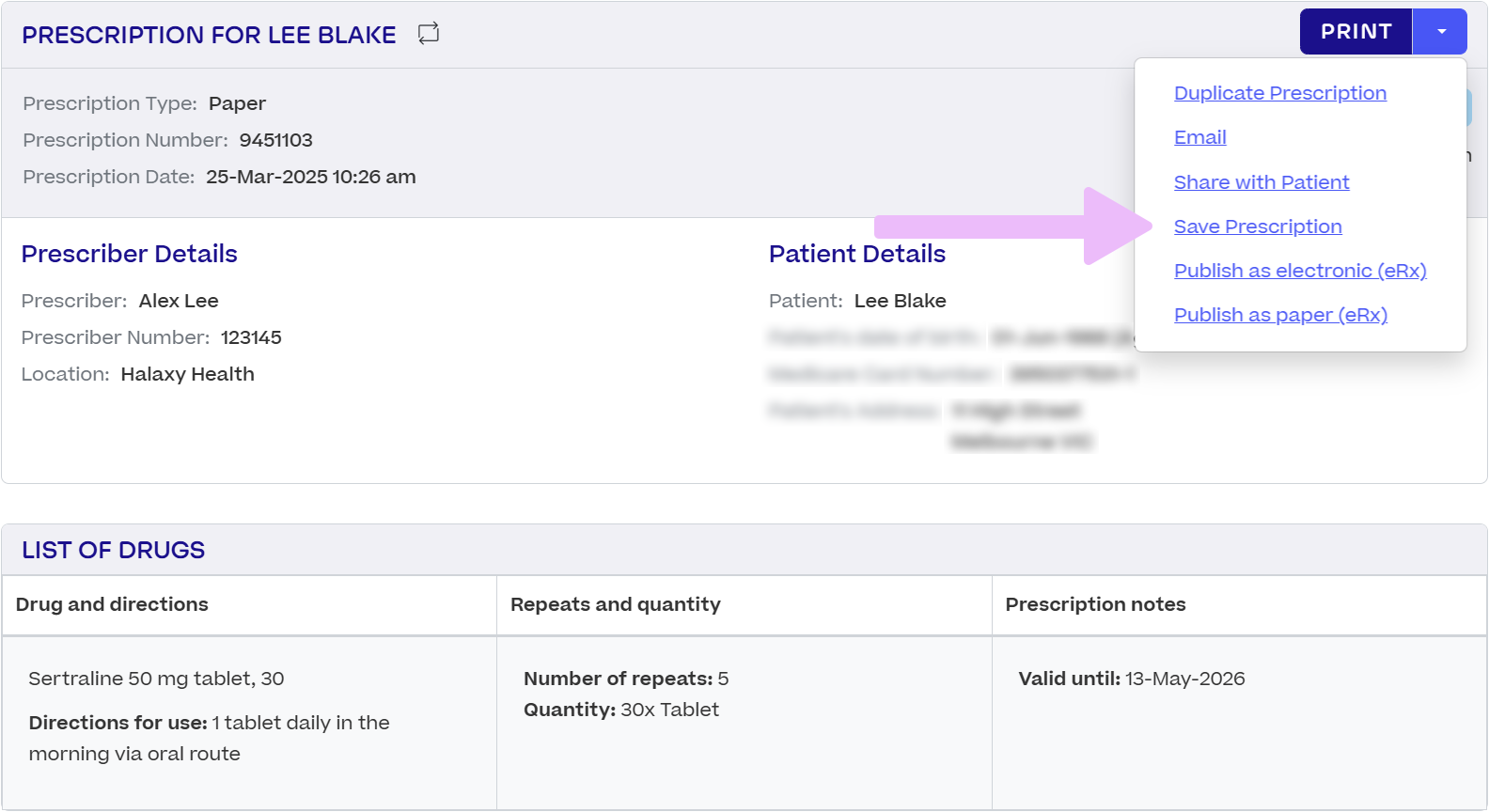This screenshot has width=1489, height=812.
Task: Click the Prescription for Lee Blake heading
Action: [x=209, y=35]
